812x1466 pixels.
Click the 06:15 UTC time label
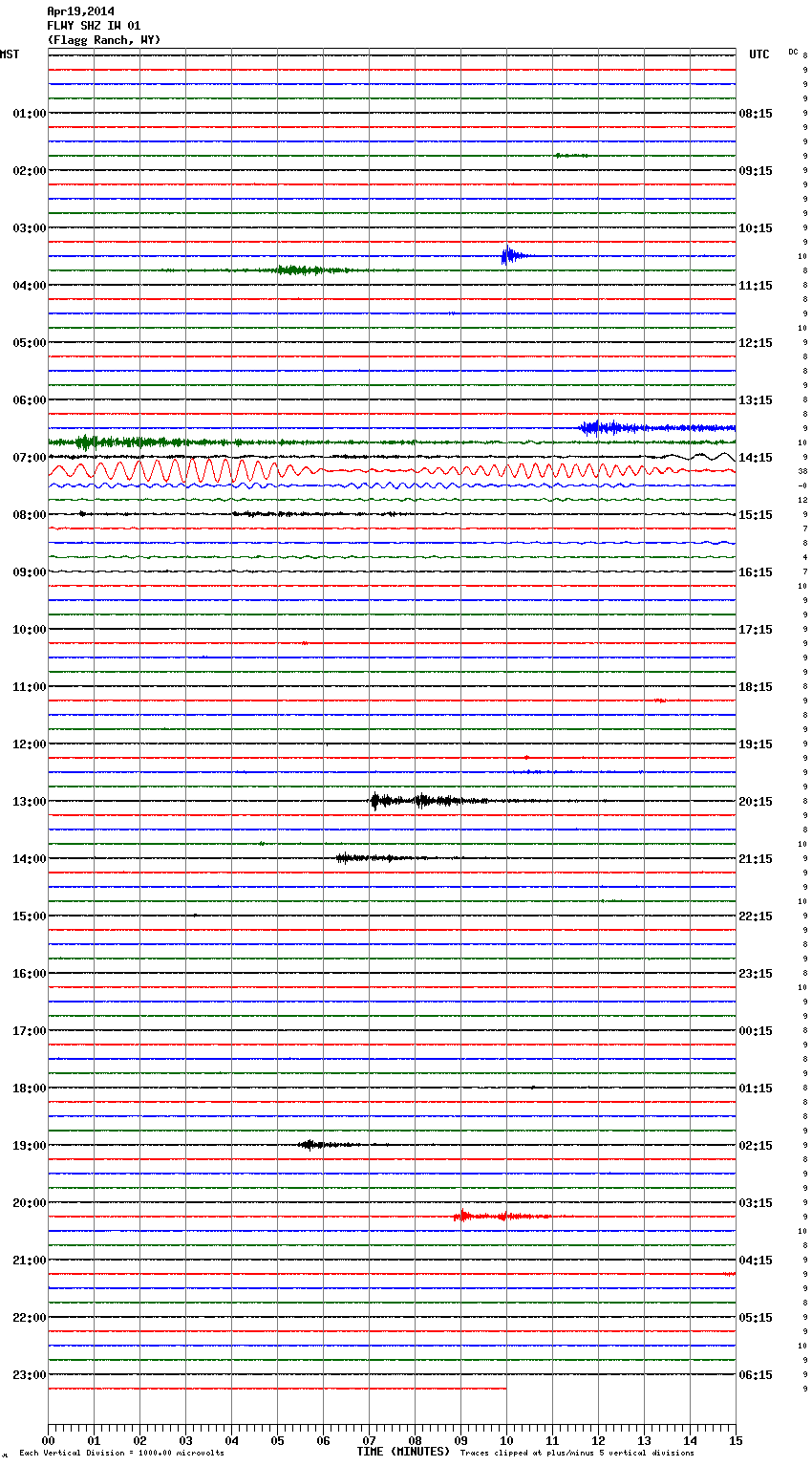point(756,1375)
